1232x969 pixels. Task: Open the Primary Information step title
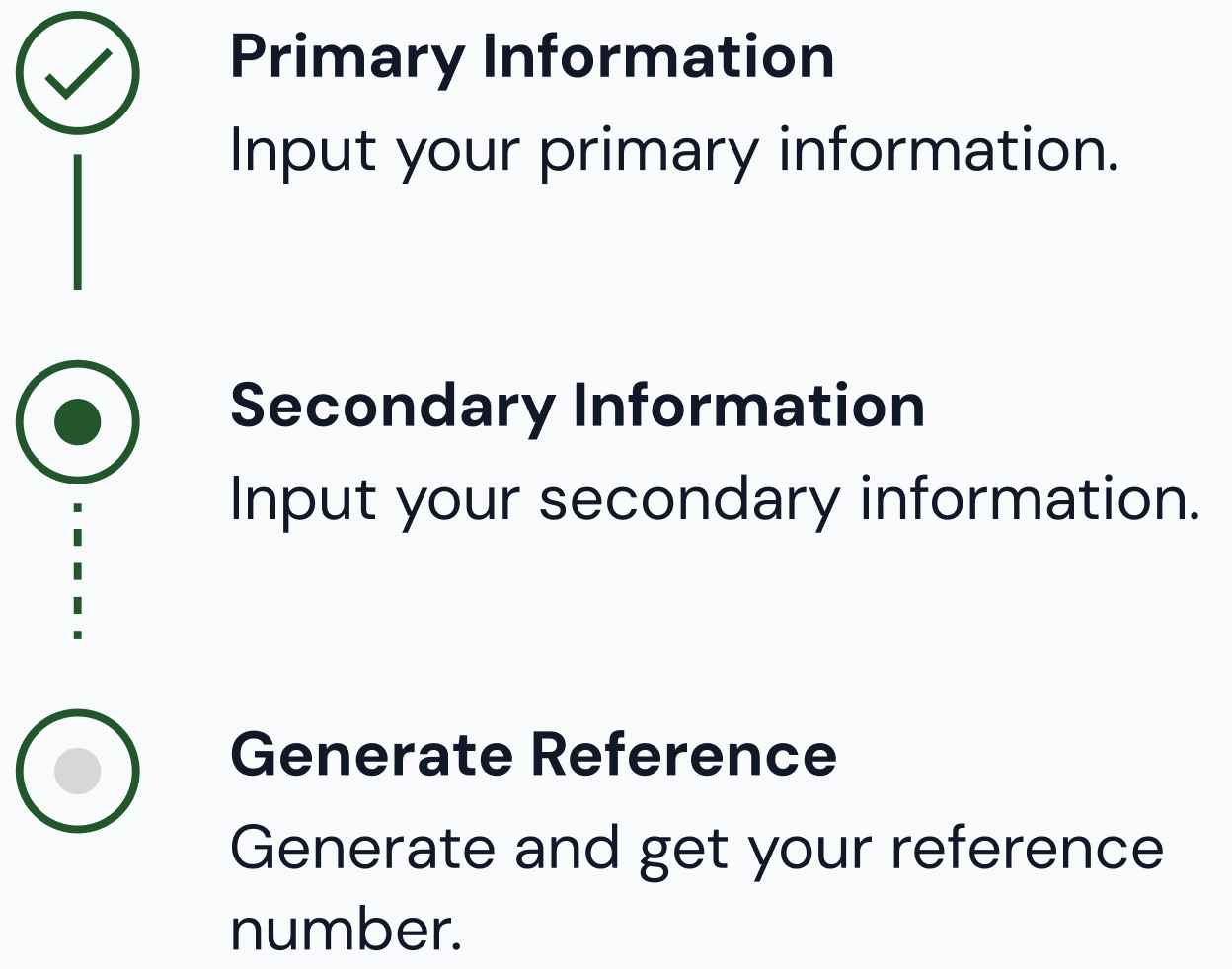coord(532,58)
